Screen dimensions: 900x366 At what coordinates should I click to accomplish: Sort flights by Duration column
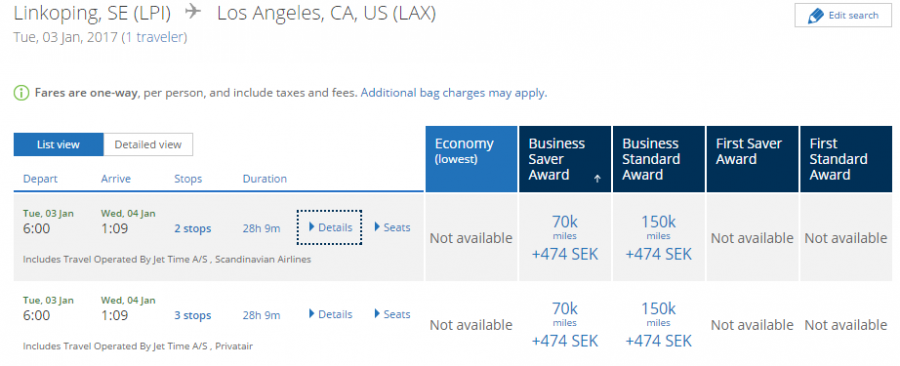(x=265, y=179)
